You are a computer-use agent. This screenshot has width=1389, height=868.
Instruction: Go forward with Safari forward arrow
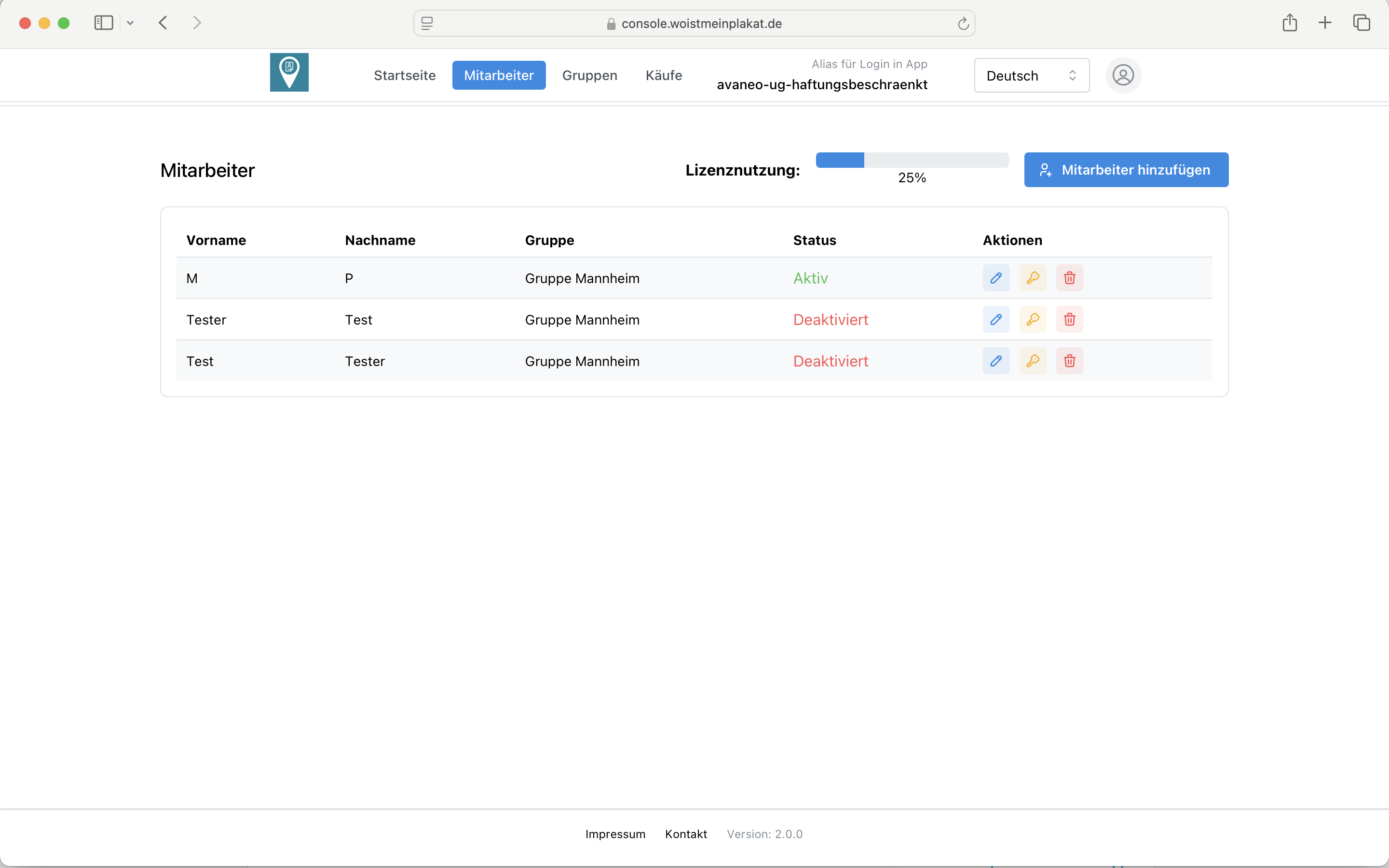pos(197,23)
